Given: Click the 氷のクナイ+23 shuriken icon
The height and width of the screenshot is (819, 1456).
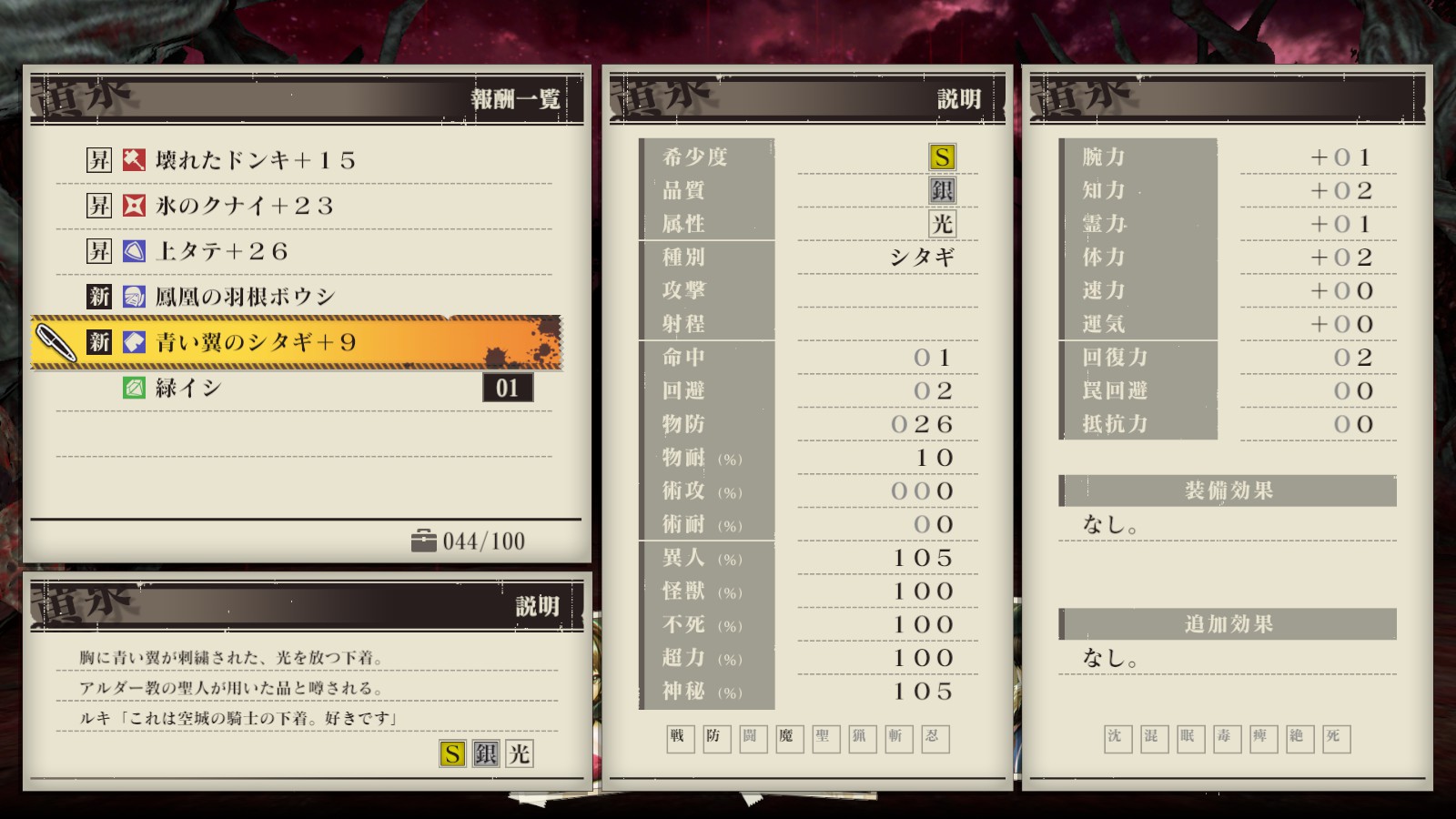Looking at the screenshot, I should click(x=134, y=206).
